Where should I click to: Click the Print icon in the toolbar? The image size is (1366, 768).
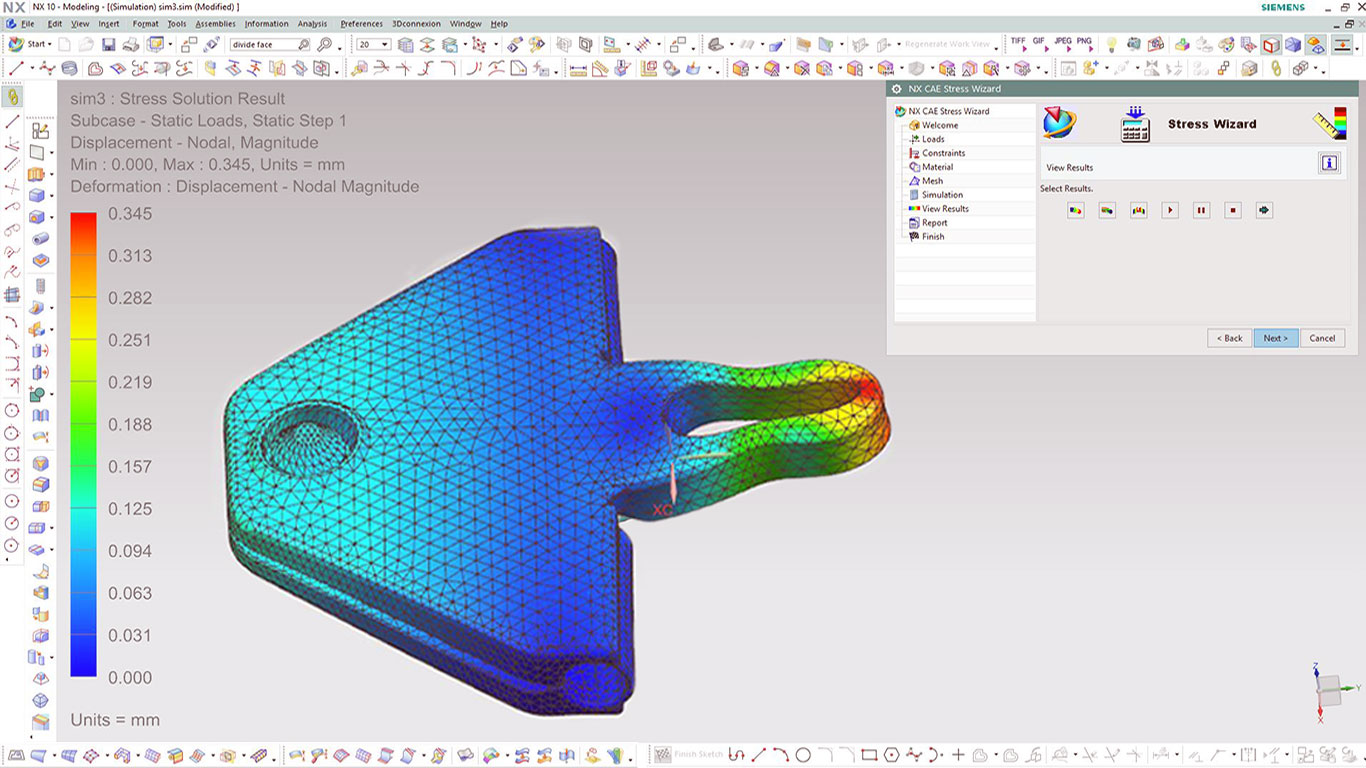(x=130, y=45)
